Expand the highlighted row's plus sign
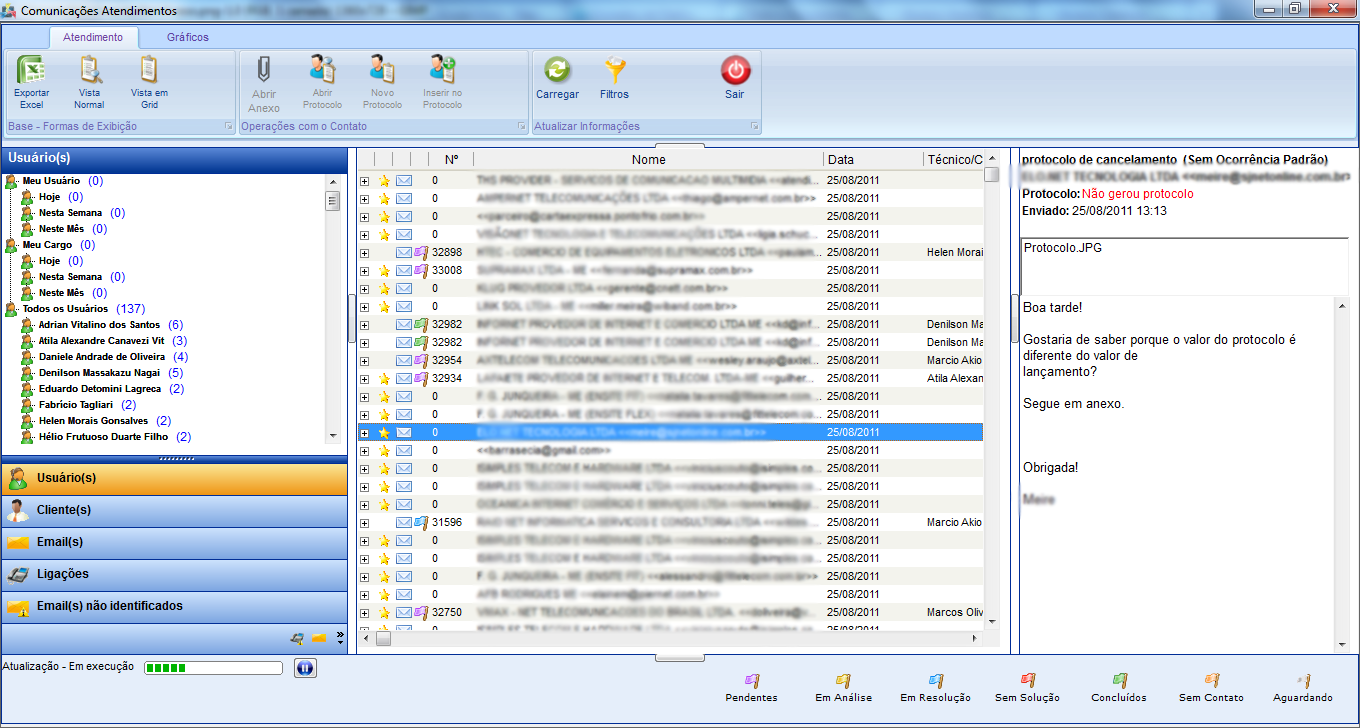This screenshot has width=1360, height=728. pos(365,433)
